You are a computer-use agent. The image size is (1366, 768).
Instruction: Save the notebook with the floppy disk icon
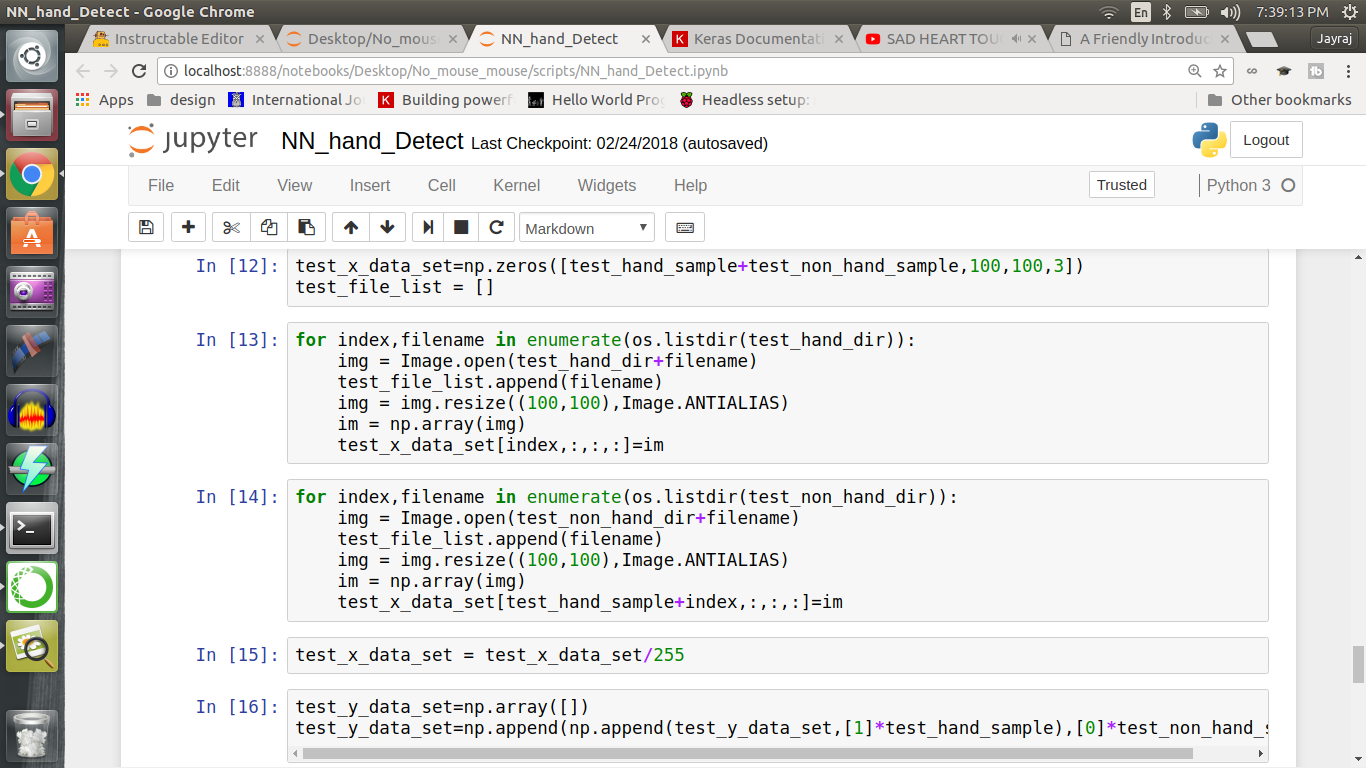tap(146, 228)
